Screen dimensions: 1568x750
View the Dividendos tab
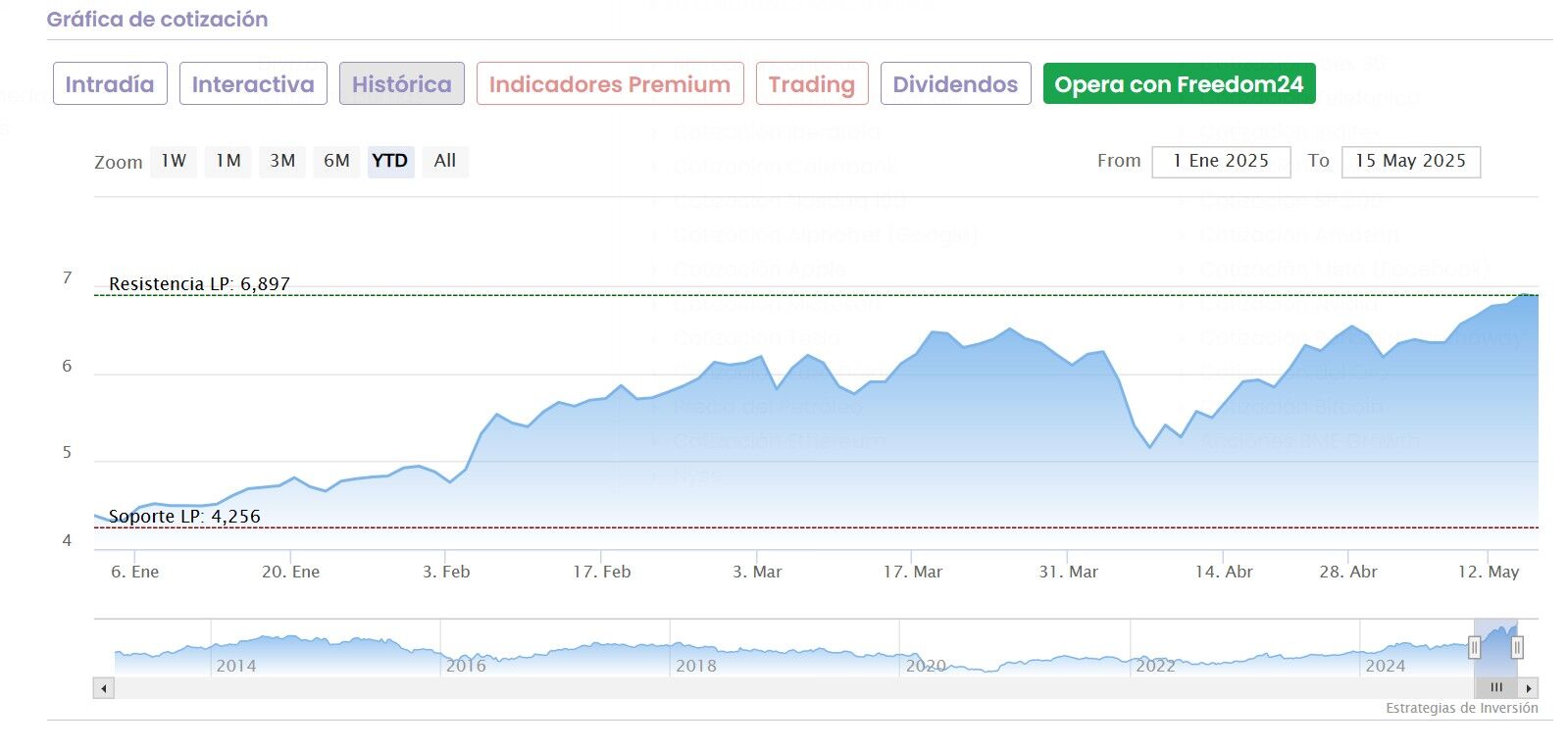click(955, 84)
